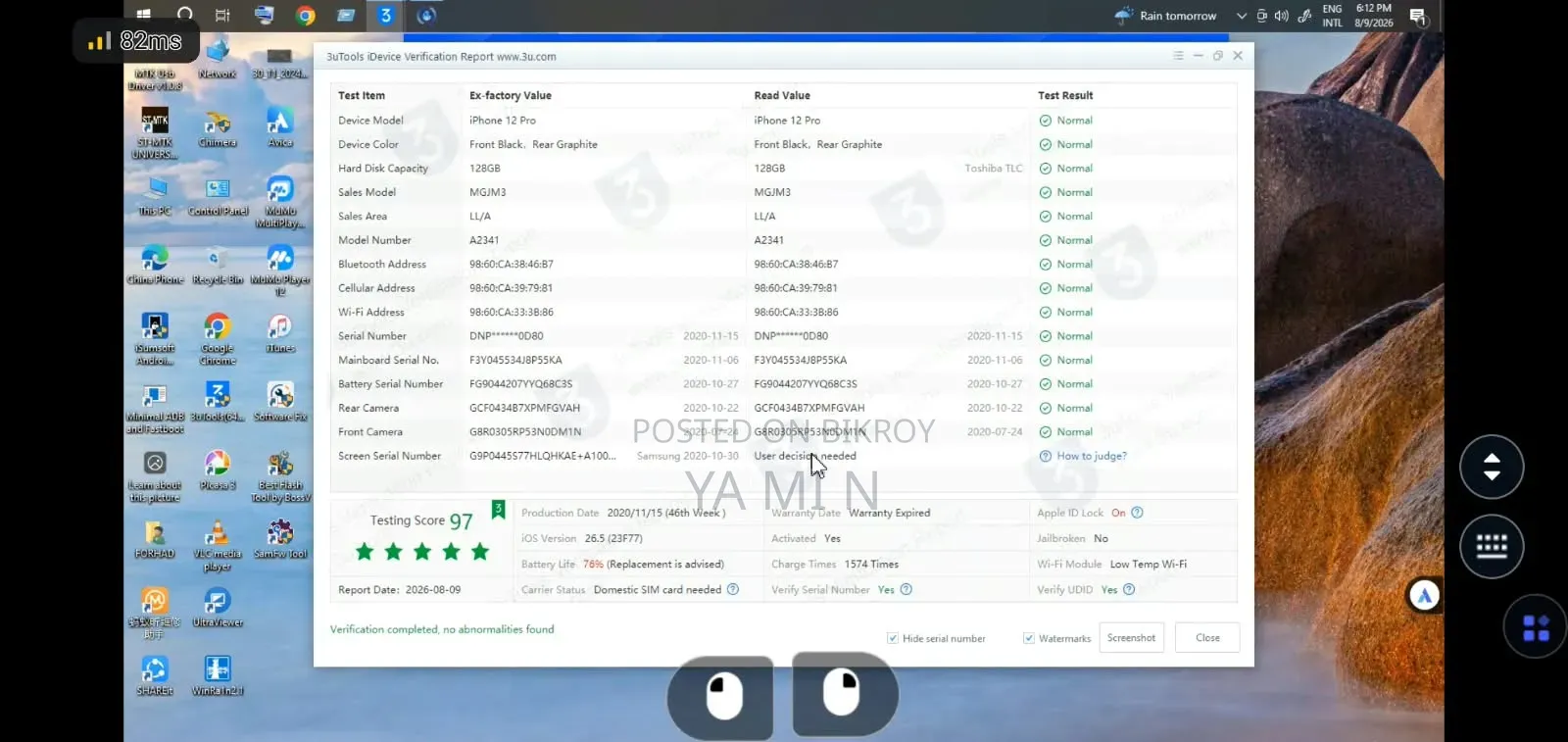Select Minimal ADB and Fastboot desktop icon

155,408
